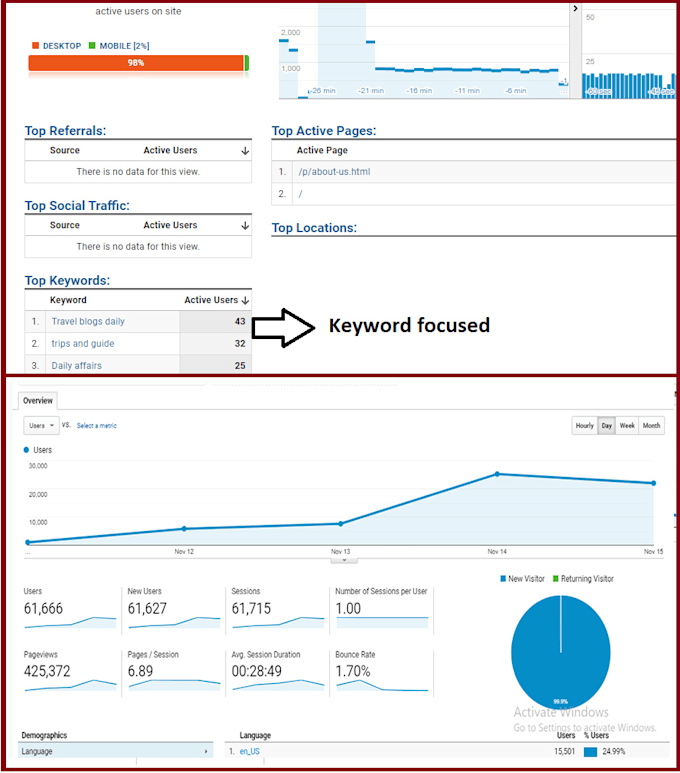Switch chart to Week view
The image size is (680, 773).
[627, 425]
